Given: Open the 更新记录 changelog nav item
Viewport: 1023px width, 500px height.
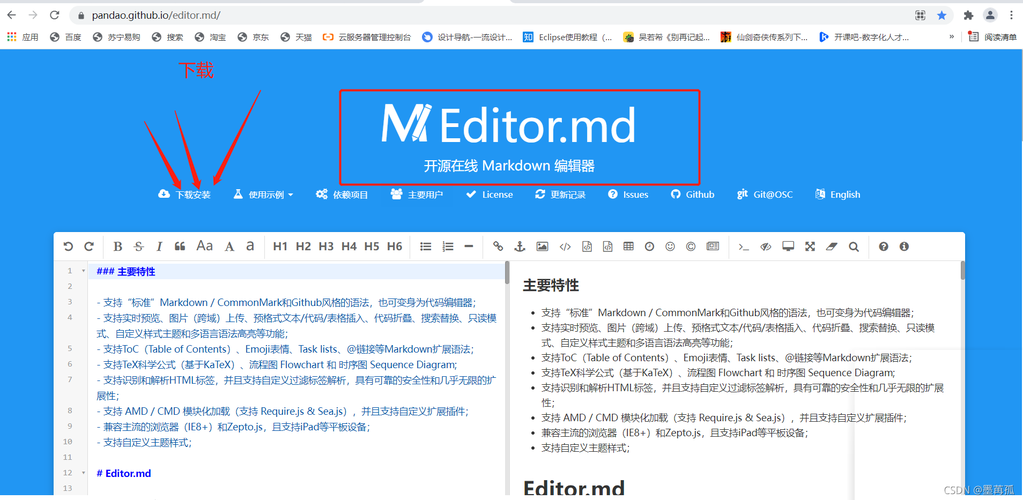Looking at the screenshot, I should point(560,195).
